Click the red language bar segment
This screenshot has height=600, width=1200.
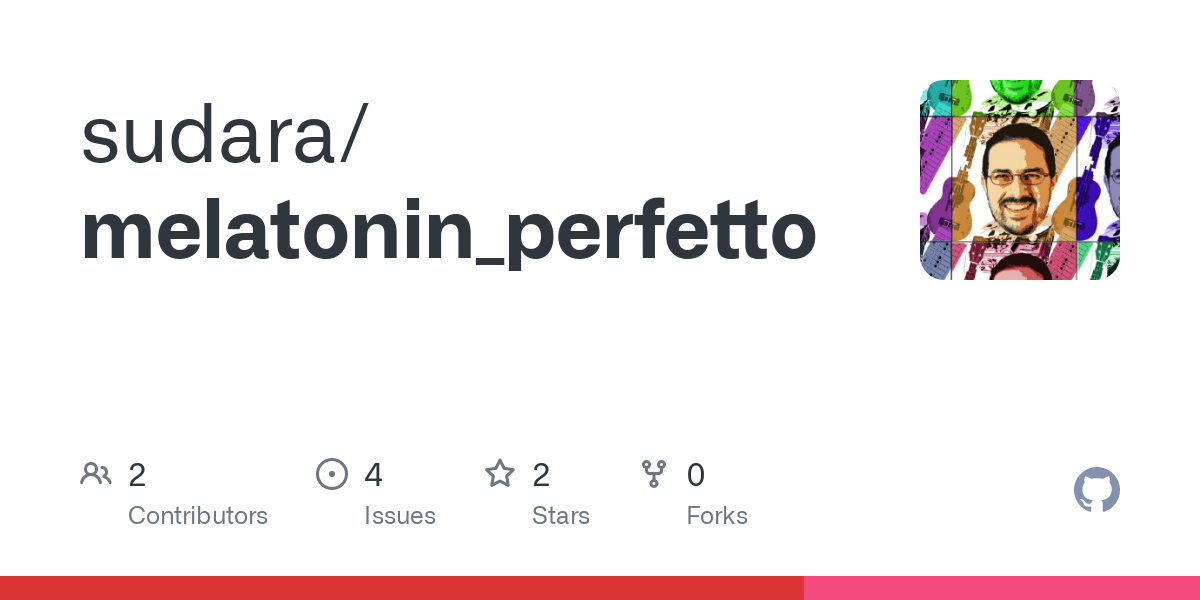400,588
